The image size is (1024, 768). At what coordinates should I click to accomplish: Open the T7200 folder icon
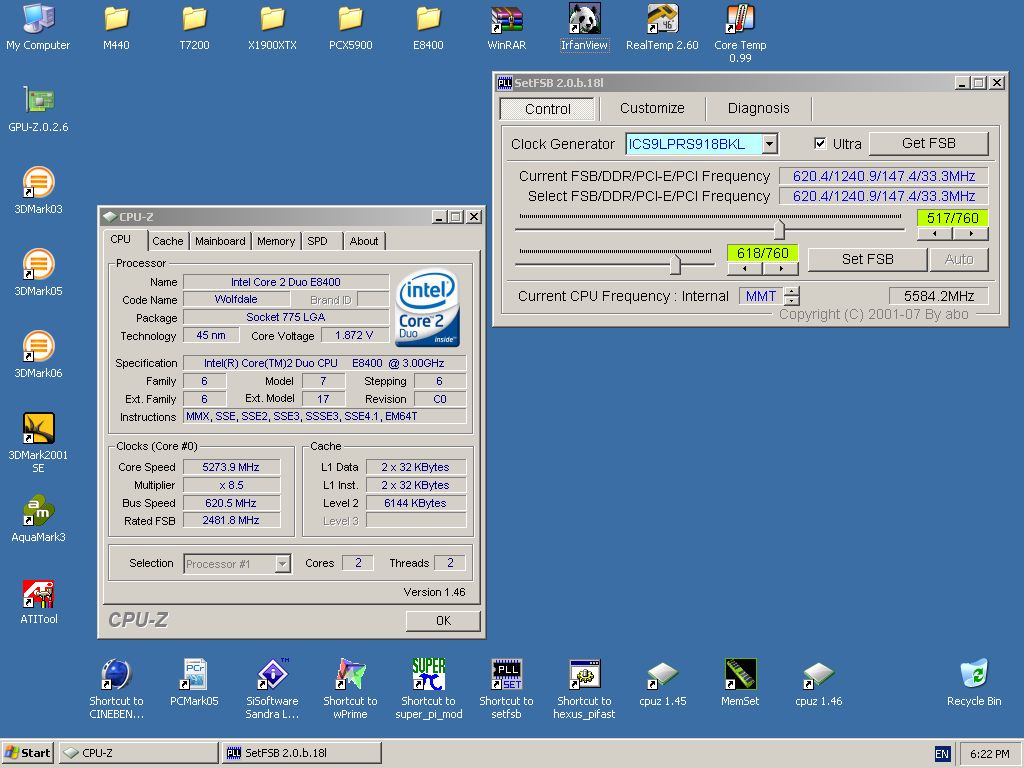tap(194, 27)
